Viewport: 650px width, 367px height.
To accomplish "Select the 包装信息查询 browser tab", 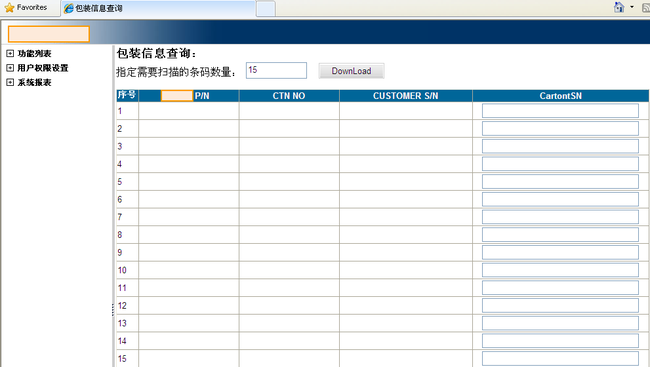I will click(158, 8).
